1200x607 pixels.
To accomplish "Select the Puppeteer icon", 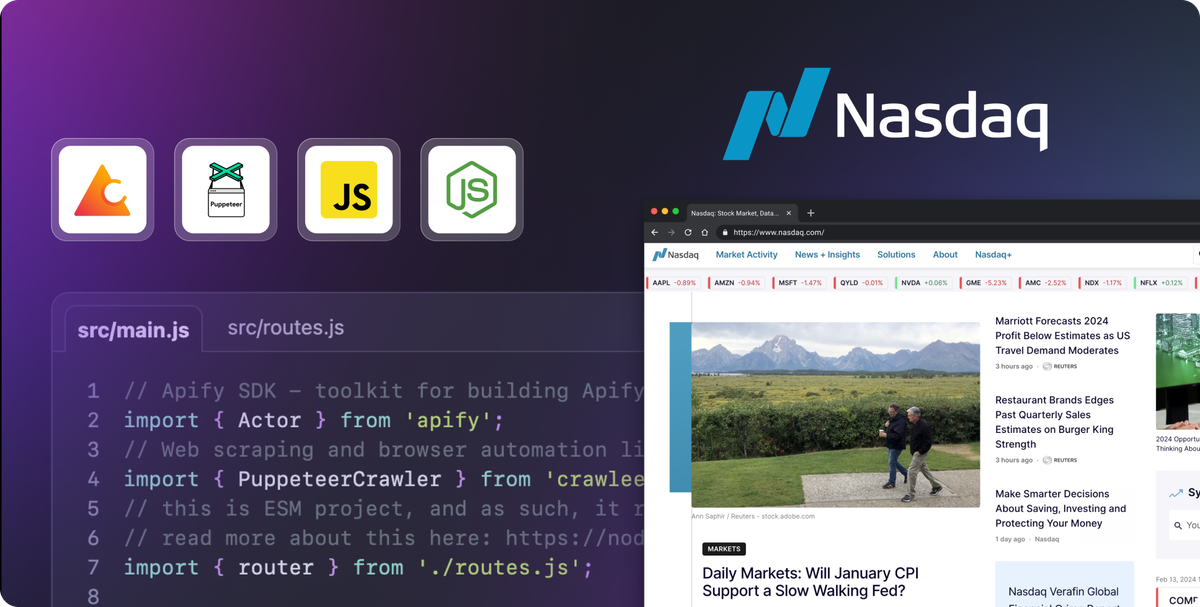I will pos(225,189).
